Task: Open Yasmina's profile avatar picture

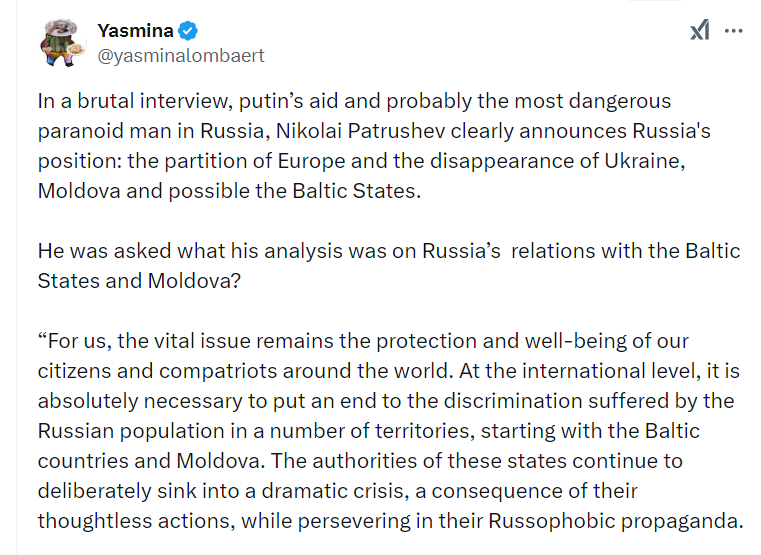Action: pyautogui.click(x=61, y=43)
